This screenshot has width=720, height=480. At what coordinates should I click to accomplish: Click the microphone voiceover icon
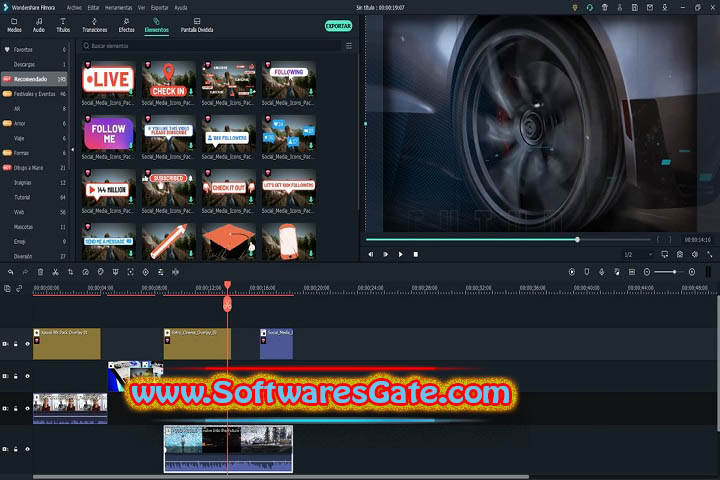click(x=602, y=272)
